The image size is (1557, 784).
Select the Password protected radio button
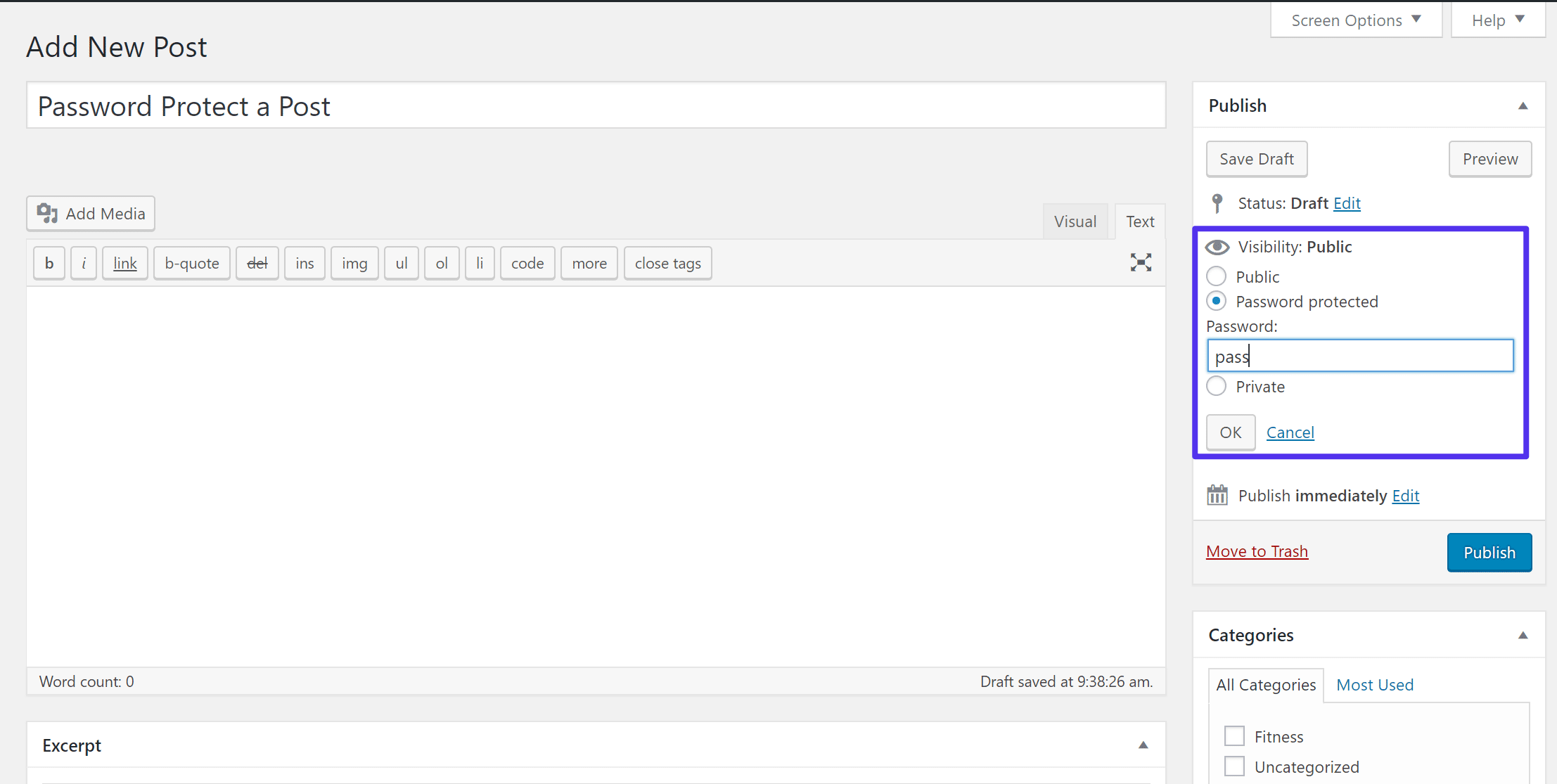point(1217,300)
